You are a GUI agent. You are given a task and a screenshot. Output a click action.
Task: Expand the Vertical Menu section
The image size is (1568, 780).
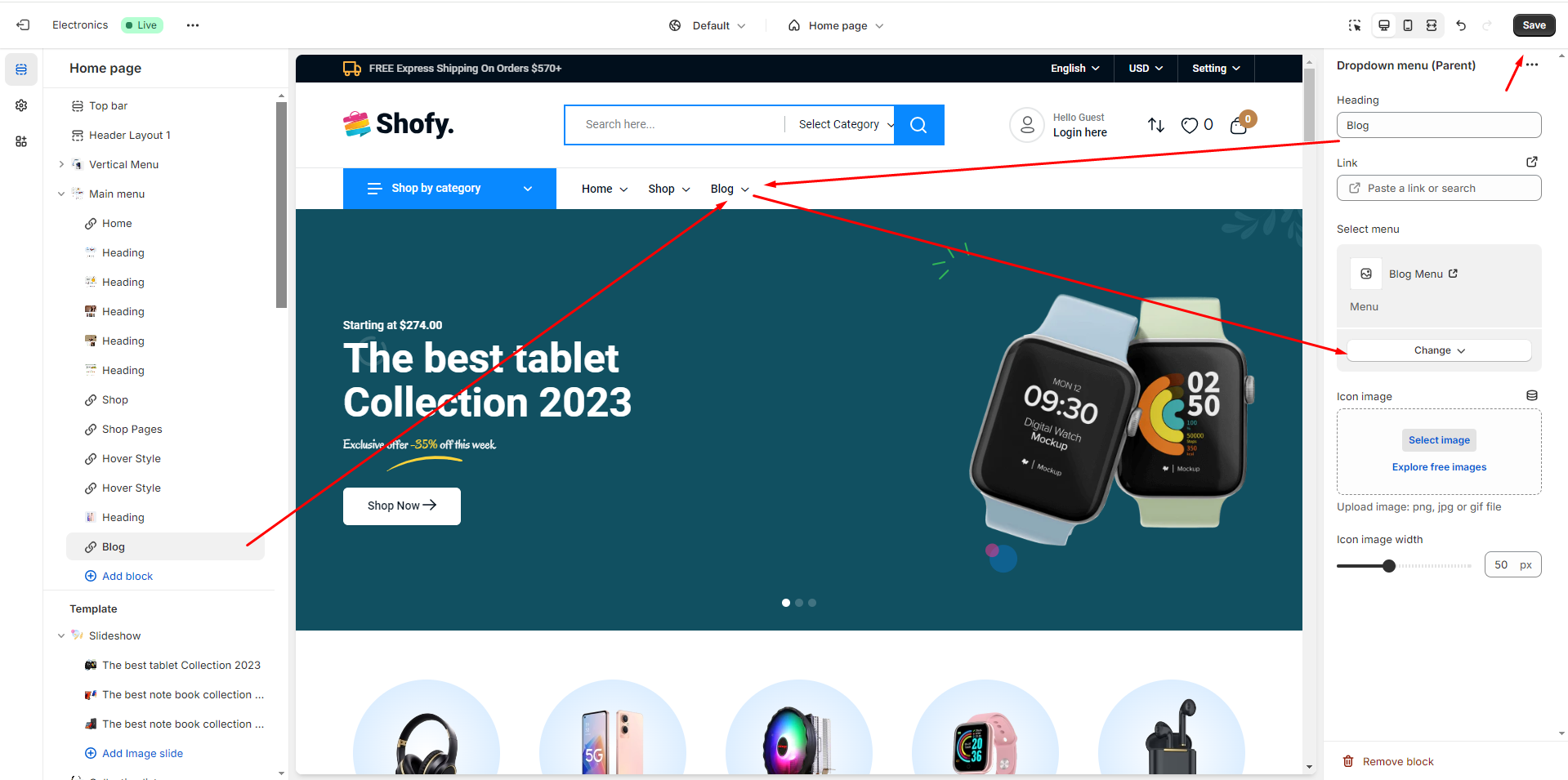coord(61,164)
